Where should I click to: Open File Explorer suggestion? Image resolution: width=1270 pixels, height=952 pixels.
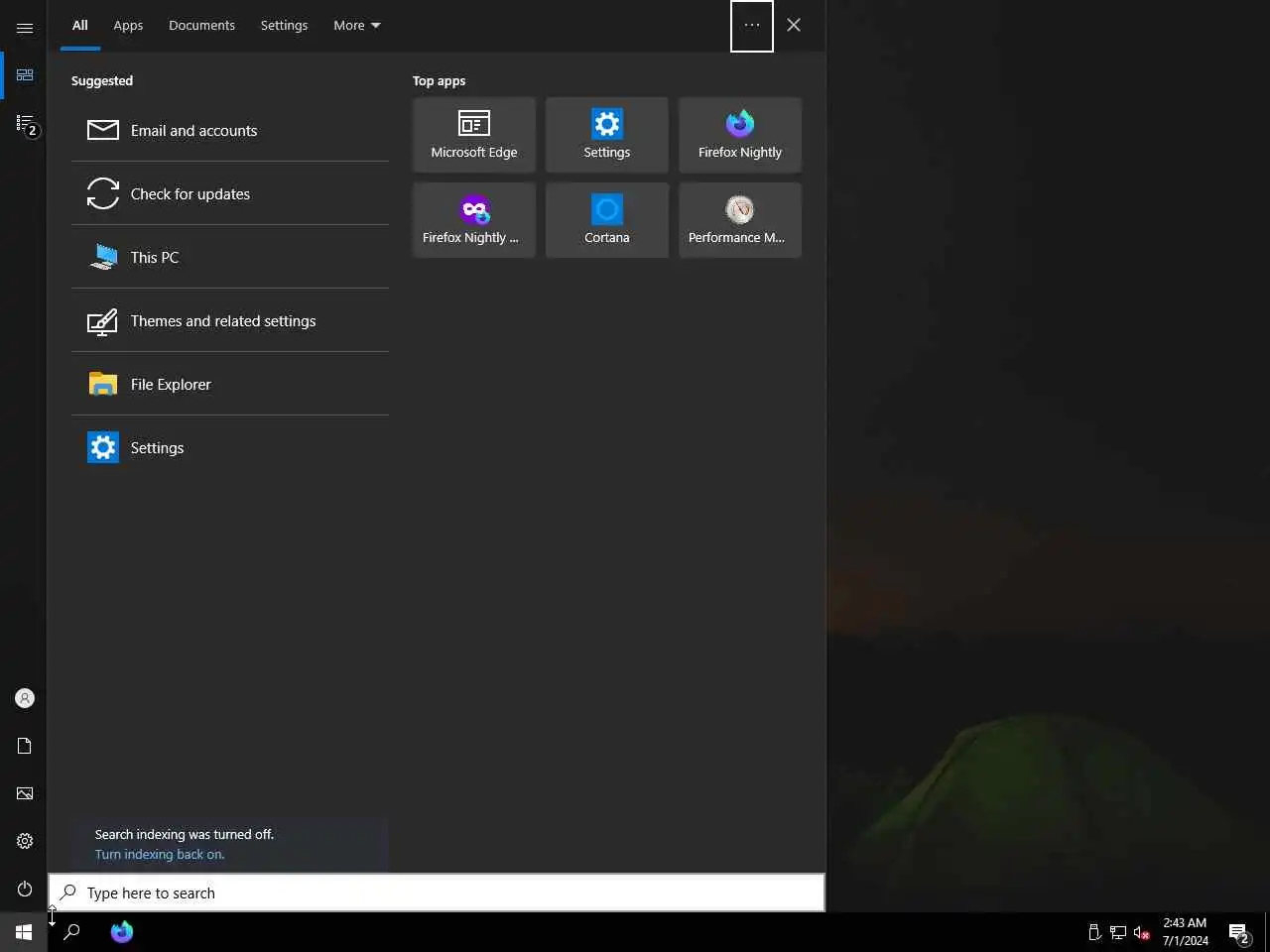coord(230,384)
